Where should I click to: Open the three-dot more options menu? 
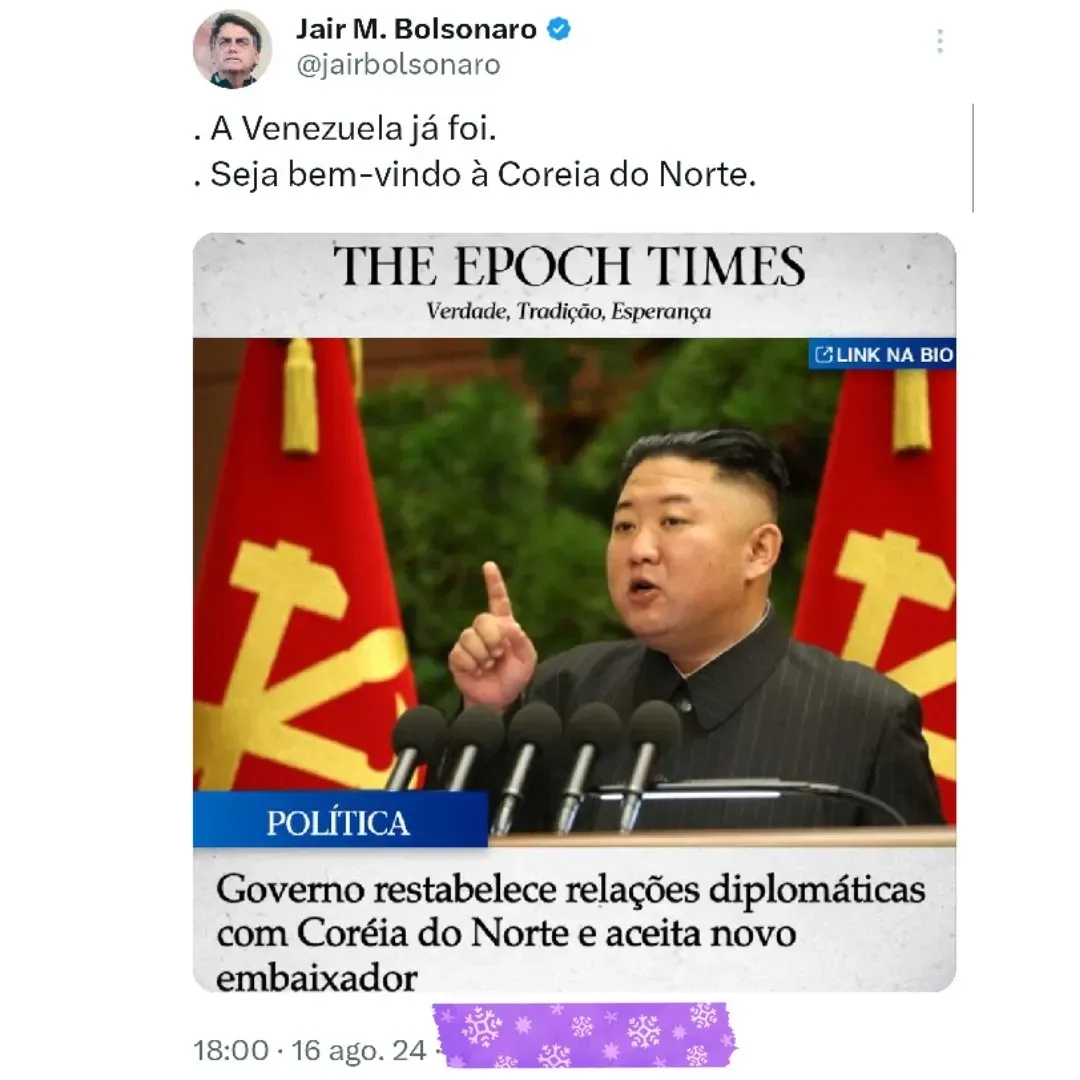[939, 41]
